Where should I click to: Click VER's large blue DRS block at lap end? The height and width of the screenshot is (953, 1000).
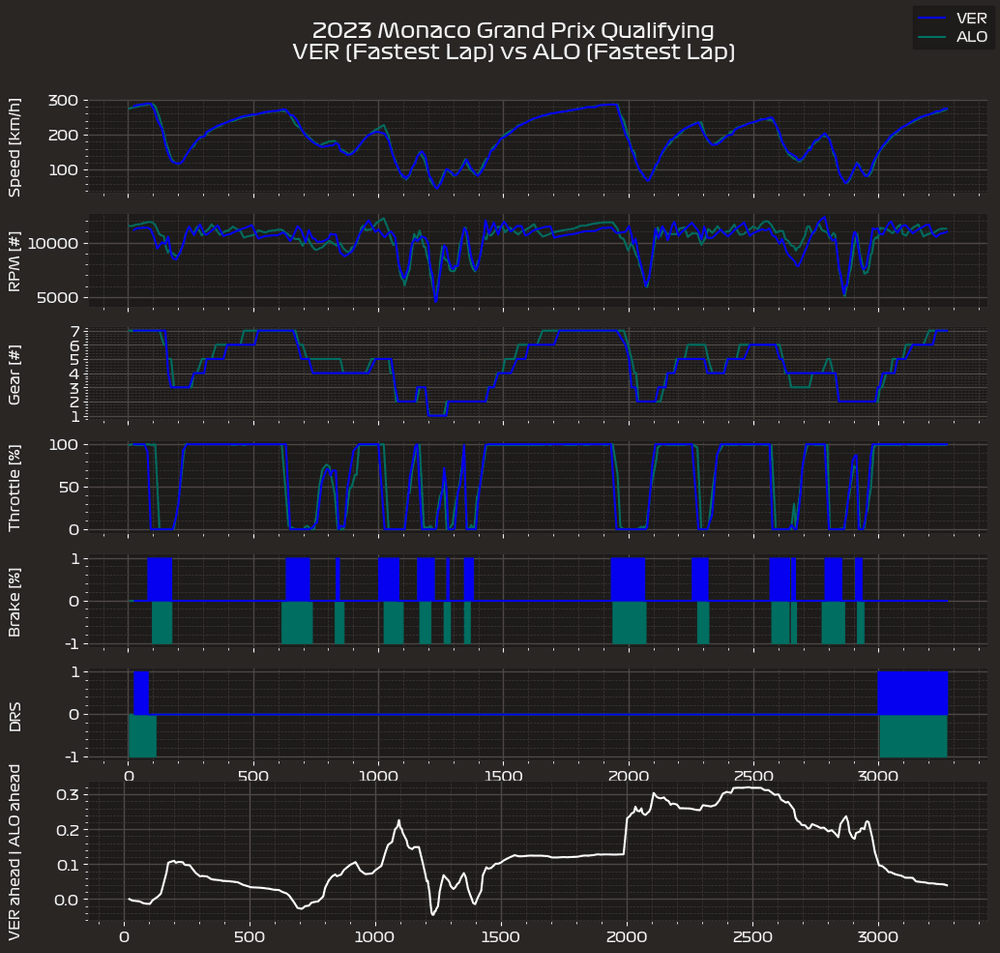click(x=913, y=693)
